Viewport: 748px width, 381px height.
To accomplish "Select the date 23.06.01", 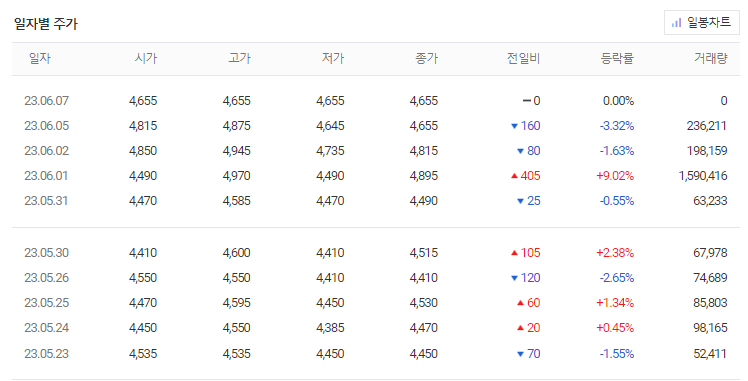I will coord(46,176).
